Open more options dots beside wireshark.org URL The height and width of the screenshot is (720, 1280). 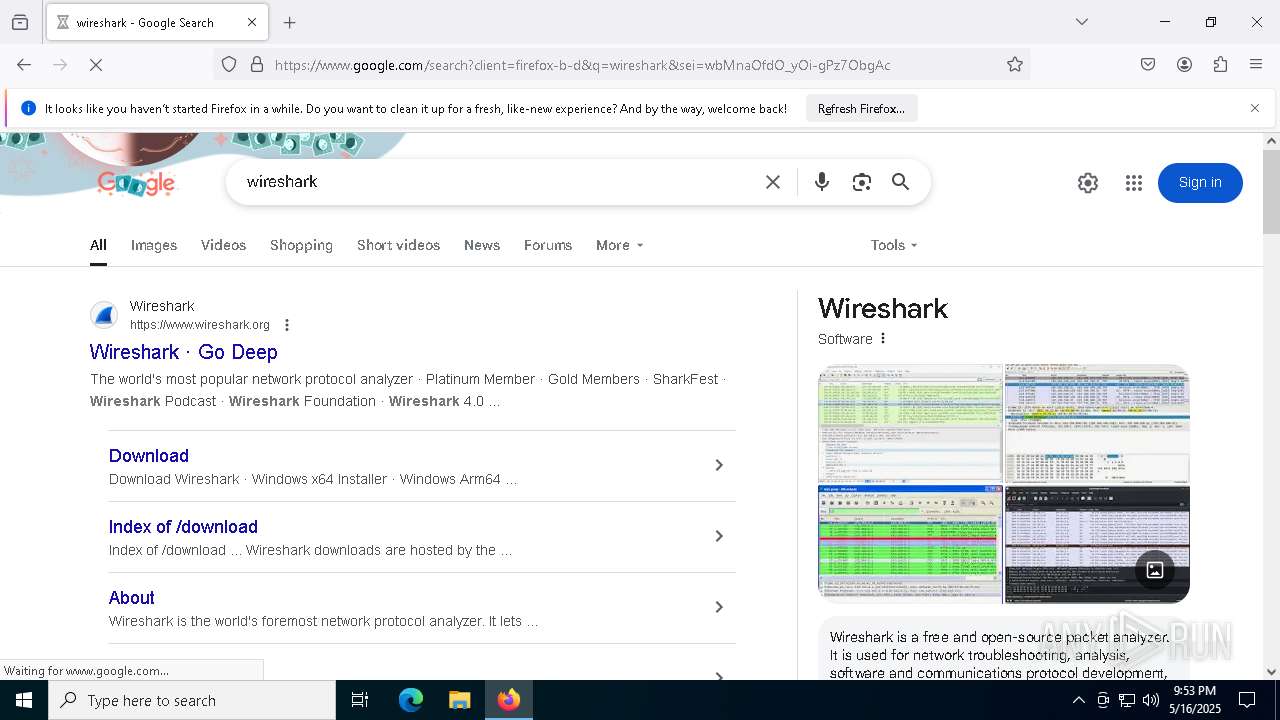click(x=287, y=325)
